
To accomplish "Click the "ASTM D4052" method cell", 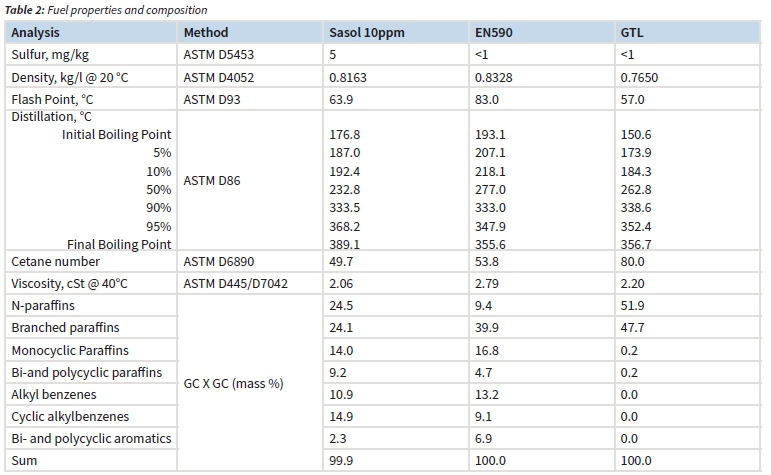I will click(218, 78).
